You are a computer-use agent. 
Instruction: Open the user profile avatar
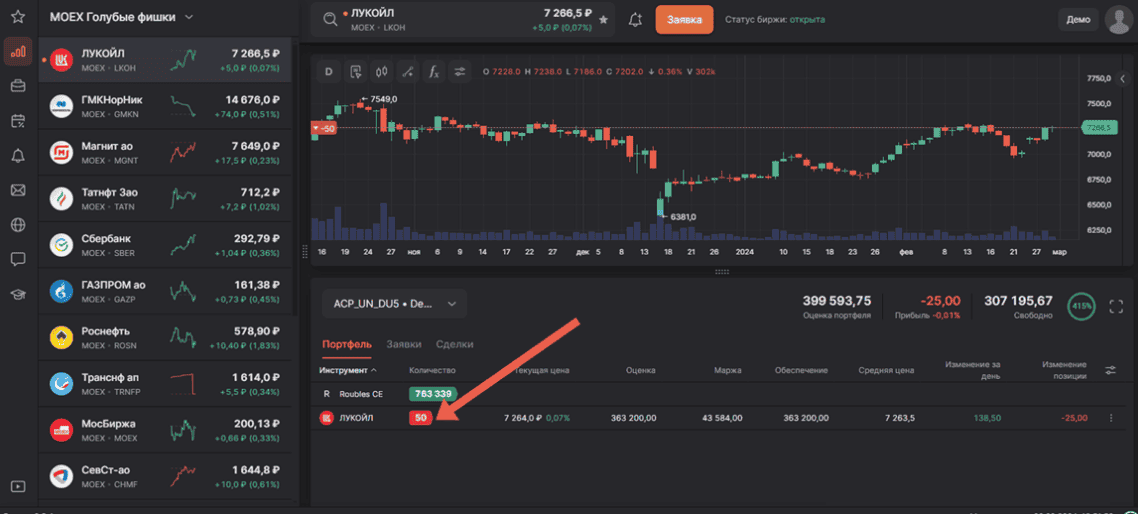(1118, 20)
